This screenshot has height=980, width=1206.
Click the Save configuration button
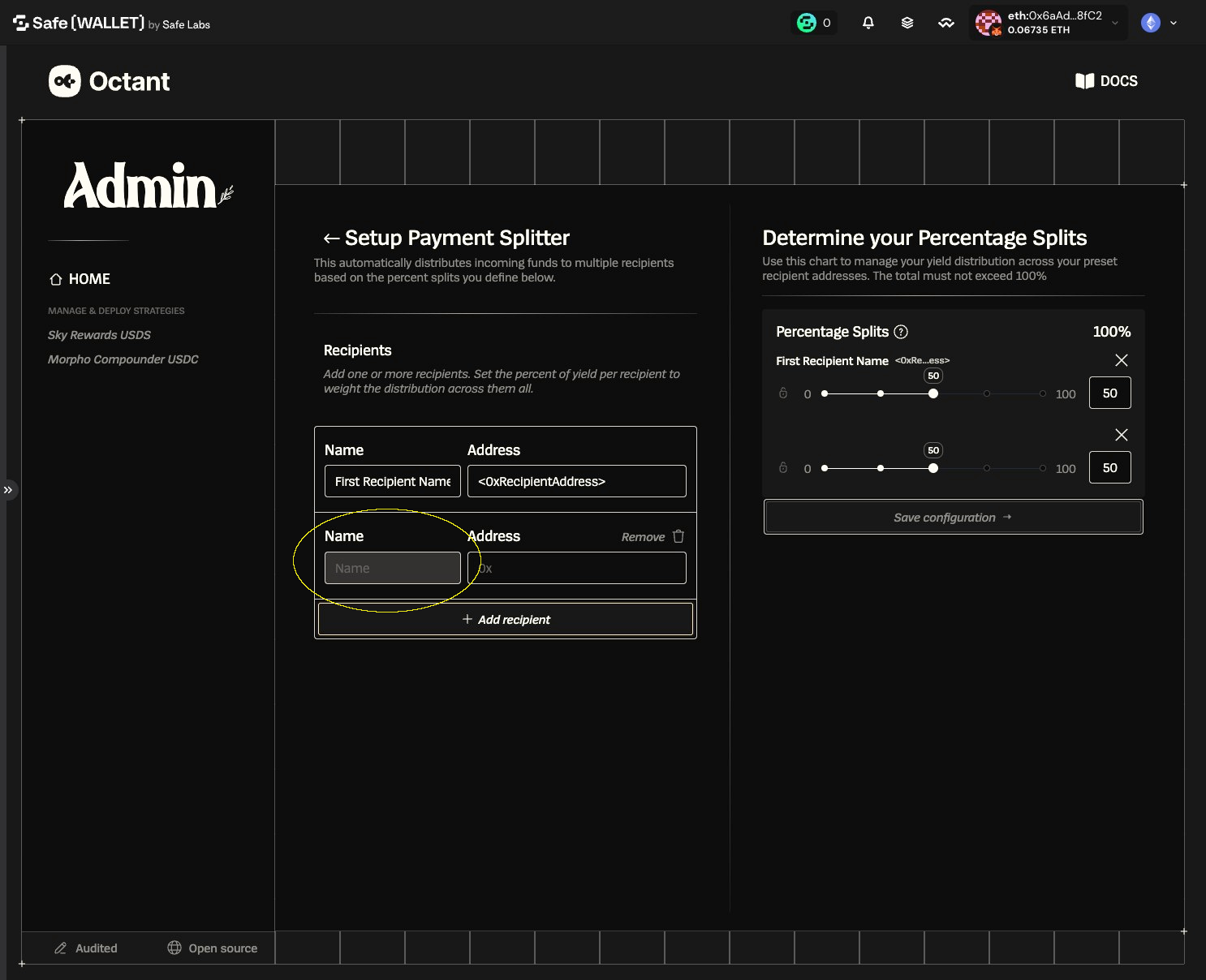(954, 517)
